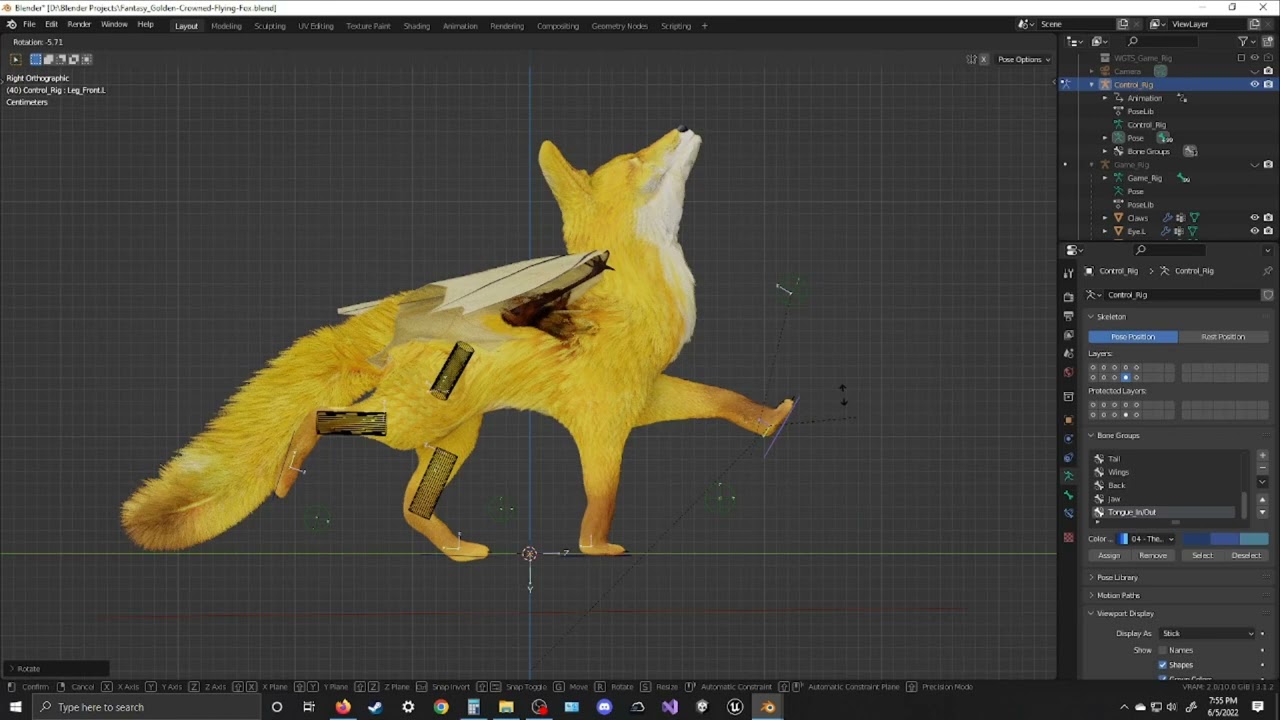The image size is (1280, 720).
Task: Open the Display As Stick dropdown
Action: click(1207, 633)
